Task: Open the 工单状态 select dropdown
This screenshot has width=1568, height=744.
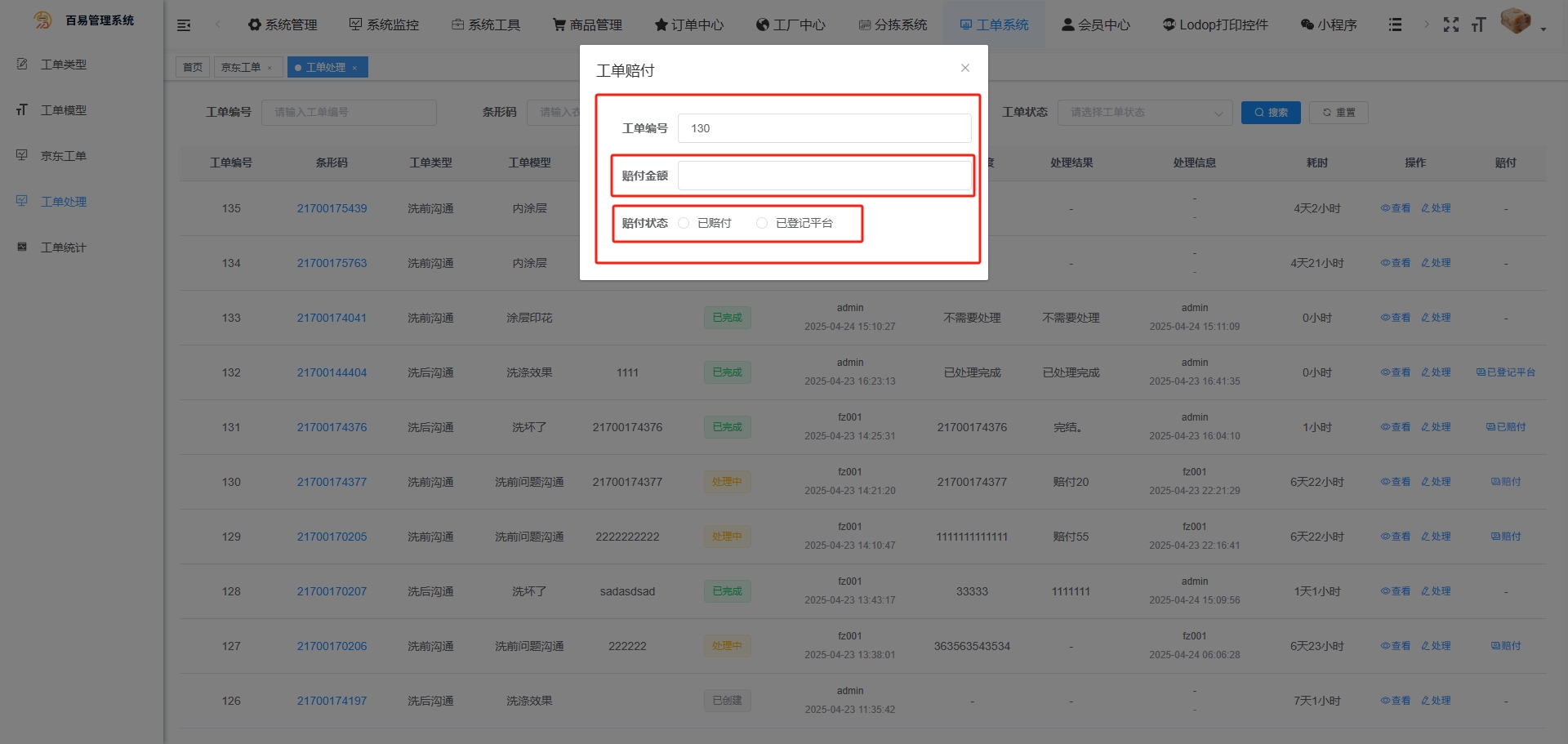Action: point(1144,113)
